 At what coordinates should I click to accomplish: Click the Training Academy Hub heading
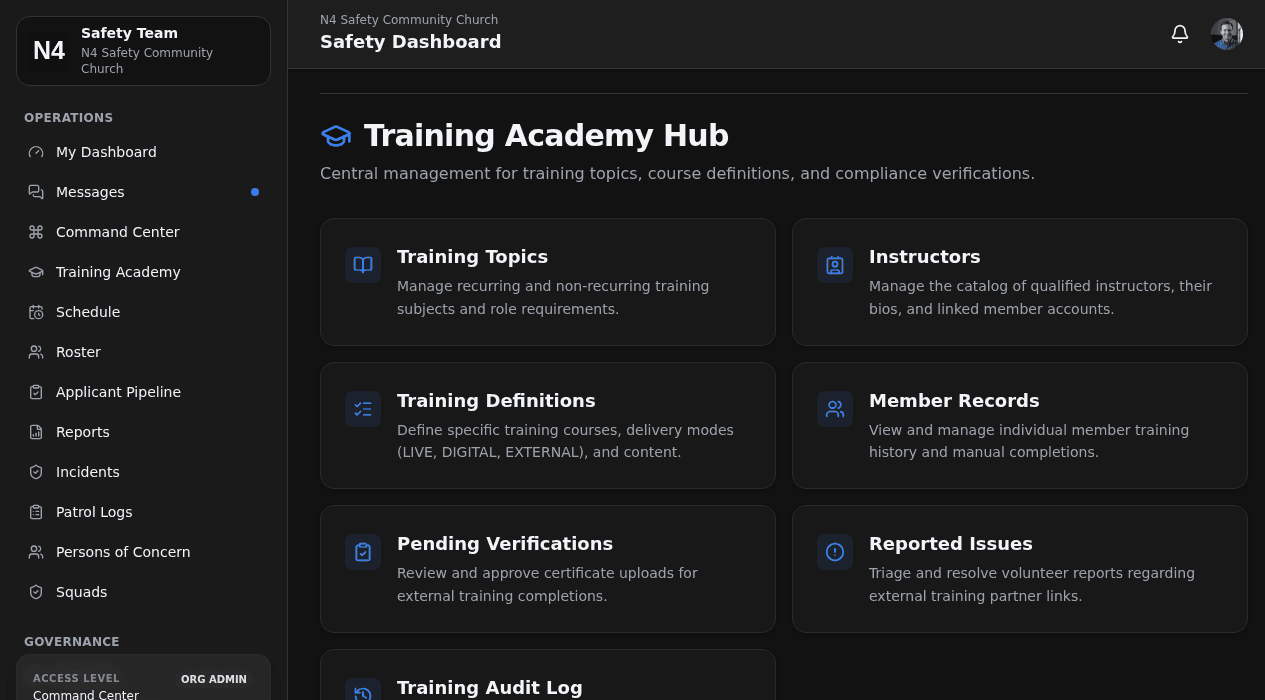[x=546, y=136]
